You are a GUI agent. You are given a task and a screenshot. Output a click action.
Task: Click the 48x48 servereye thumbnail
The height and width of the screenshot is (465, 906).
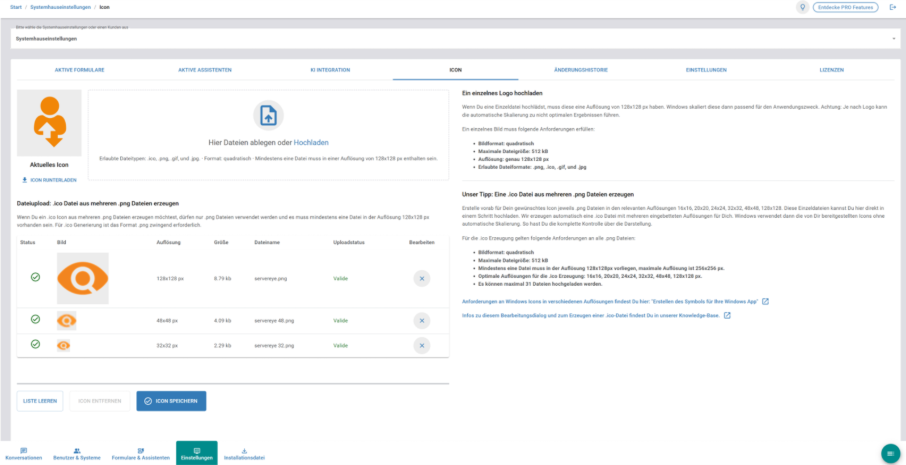pyautogui.click(x=66, y=321)
